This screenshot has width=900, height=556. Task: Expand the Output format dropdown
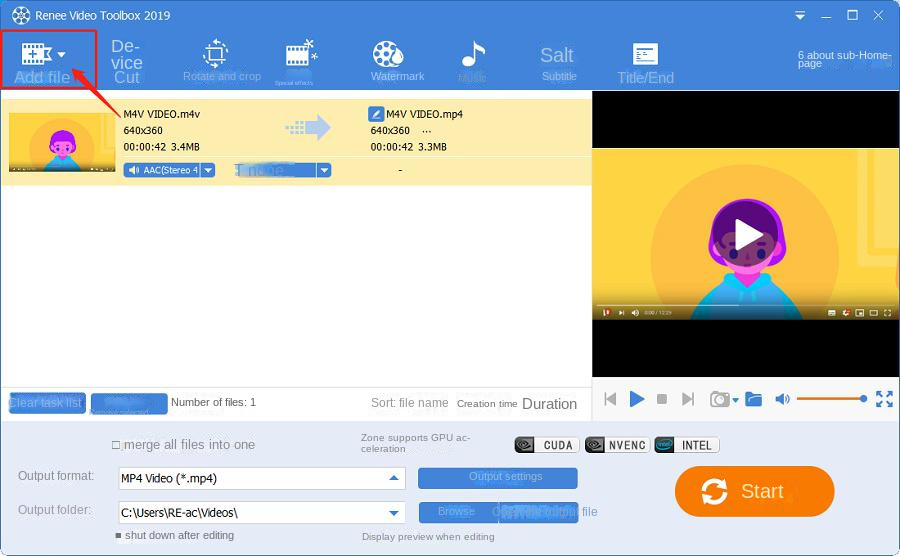click(x=394, y=478)
